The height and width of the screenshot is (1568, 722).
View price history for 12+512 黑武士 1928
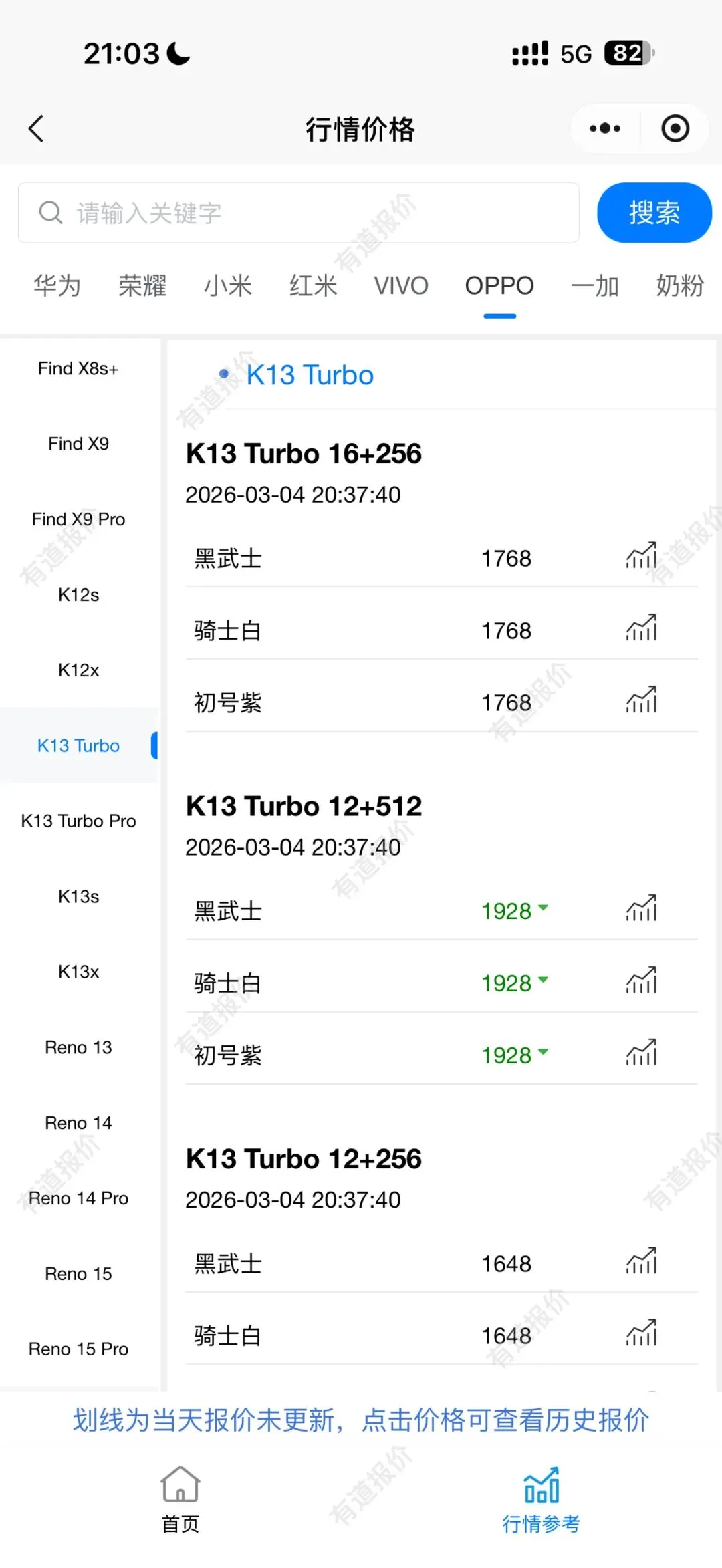[x=506, y=911]
